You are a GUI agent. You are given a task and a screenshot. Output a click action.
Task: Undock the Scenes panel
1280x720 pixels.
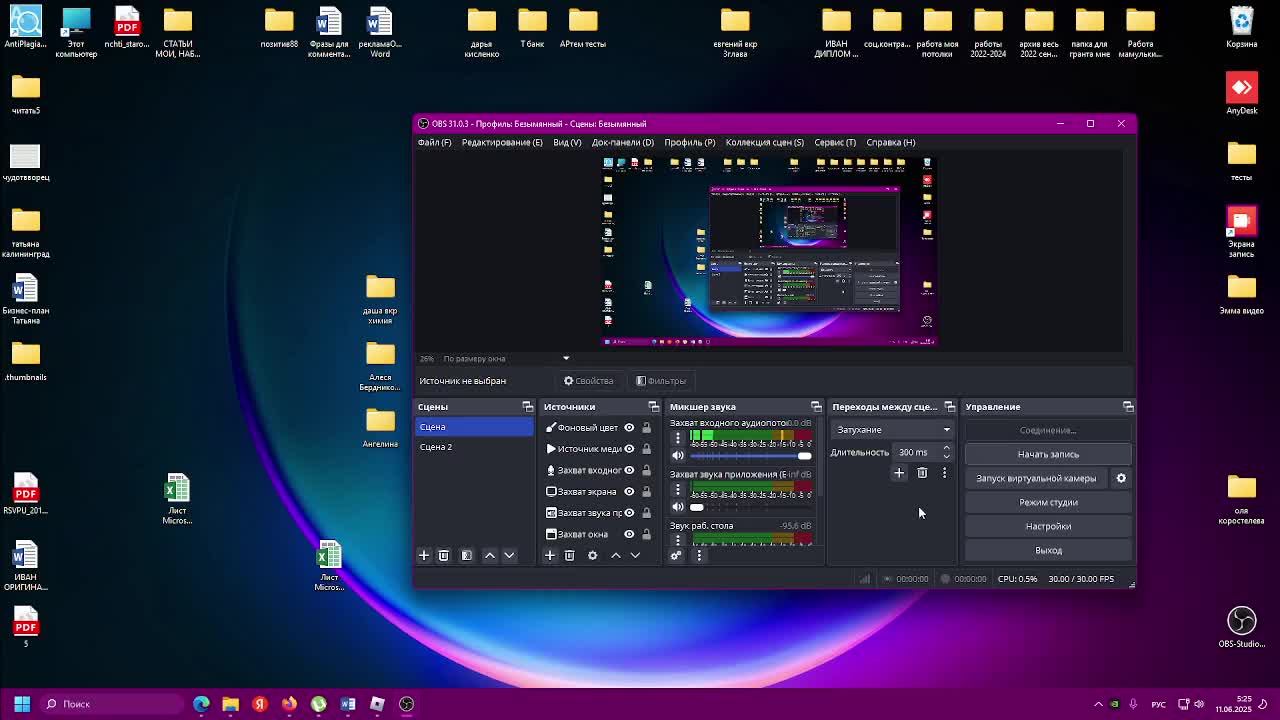pos(528,407)
